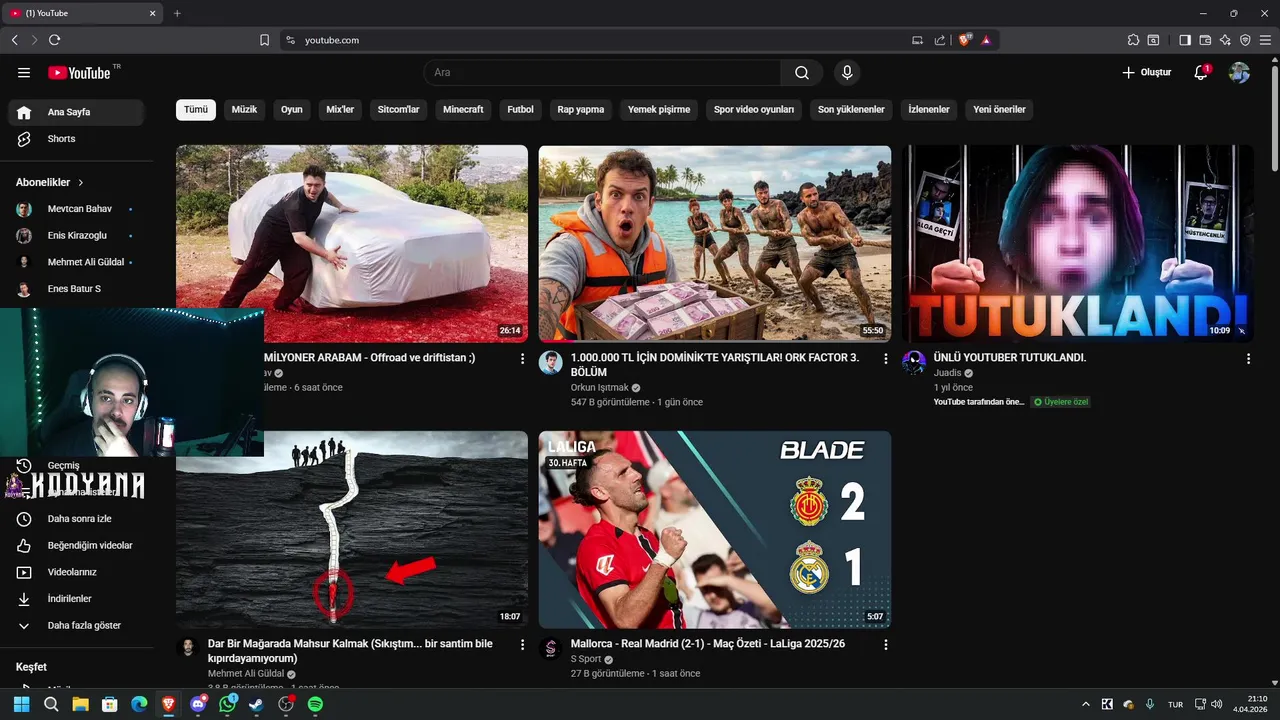Open a new browser tab

[177, 13]
